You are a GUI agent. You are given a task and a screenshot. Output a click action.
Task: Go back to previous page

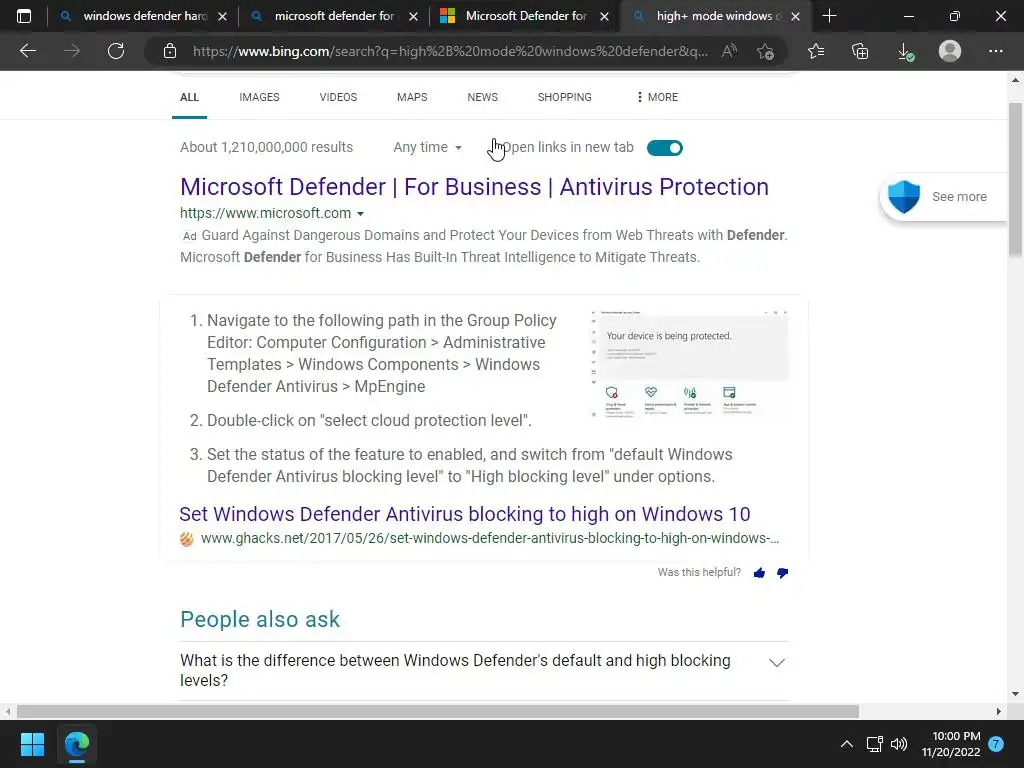point(27,51)
